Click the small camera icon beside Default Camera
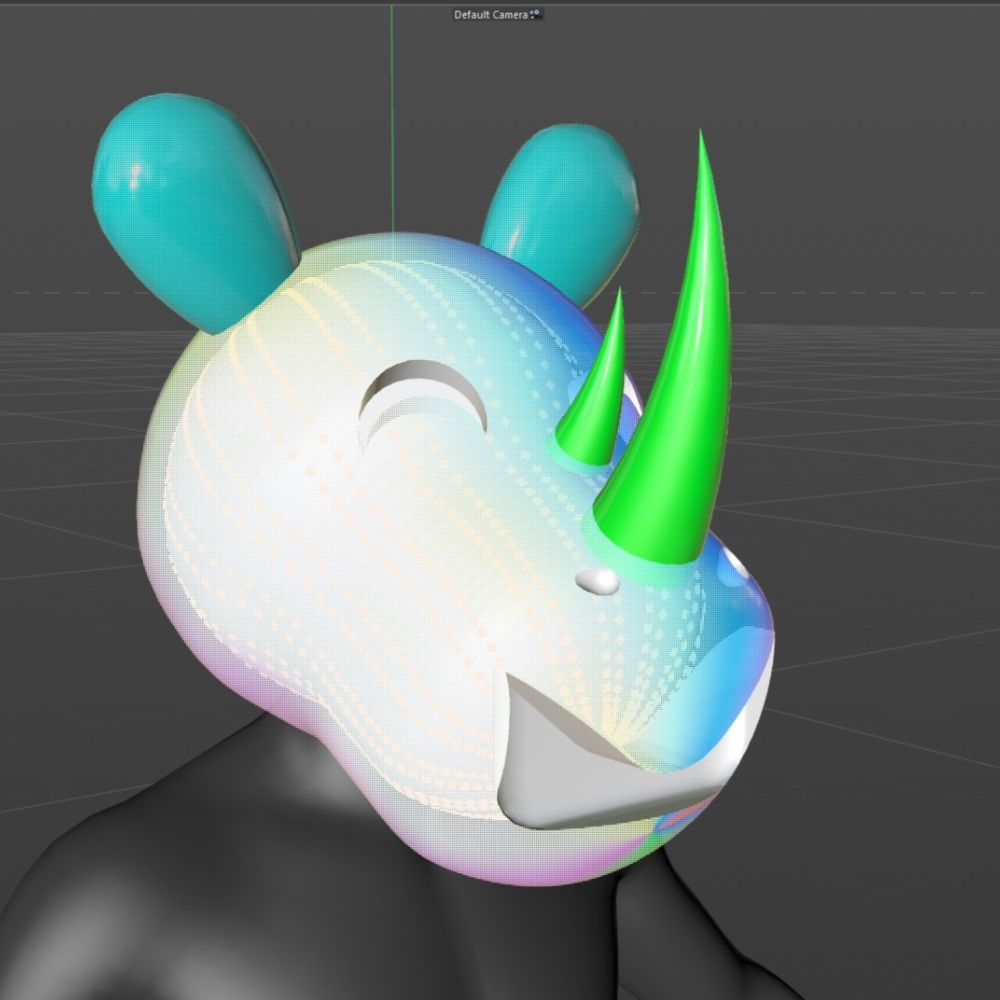Image resolution: width=1000 pixels, height=1000 pixels. point(535,13)
